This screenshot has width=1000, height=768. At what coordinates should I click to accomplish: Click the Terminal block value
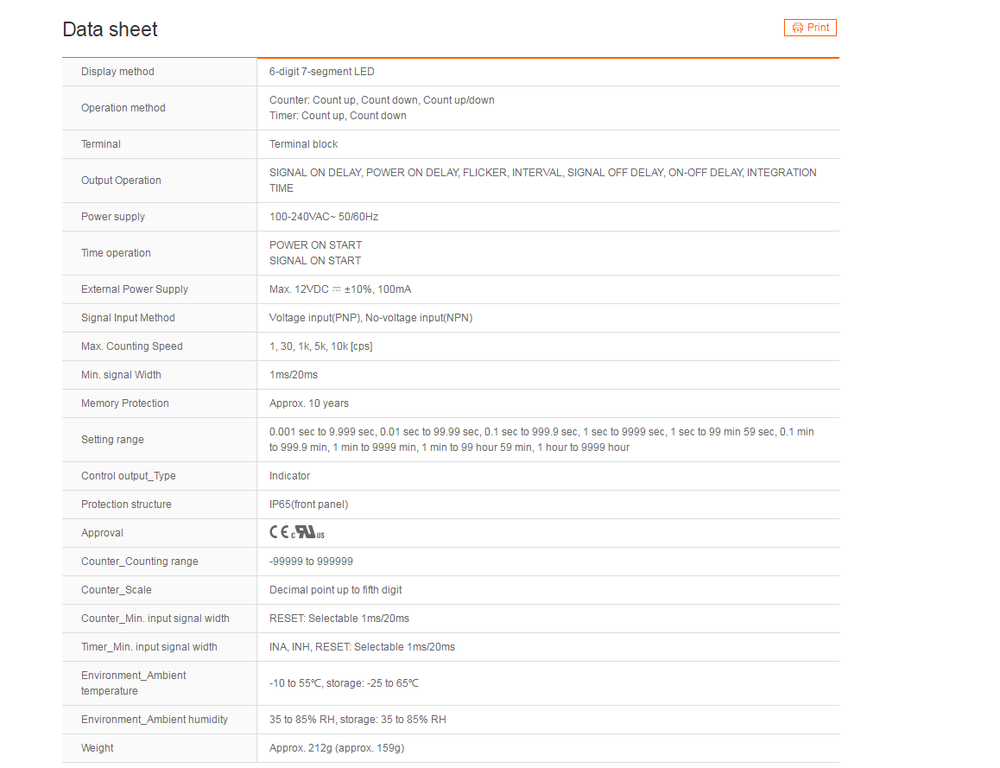tap(304, 144)
